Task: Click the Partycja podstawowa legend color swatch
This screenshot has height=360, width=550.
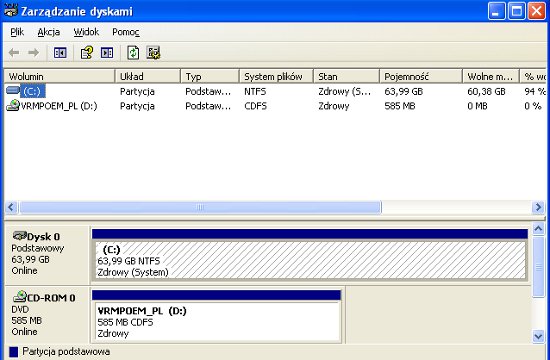Action: point(13,352)
